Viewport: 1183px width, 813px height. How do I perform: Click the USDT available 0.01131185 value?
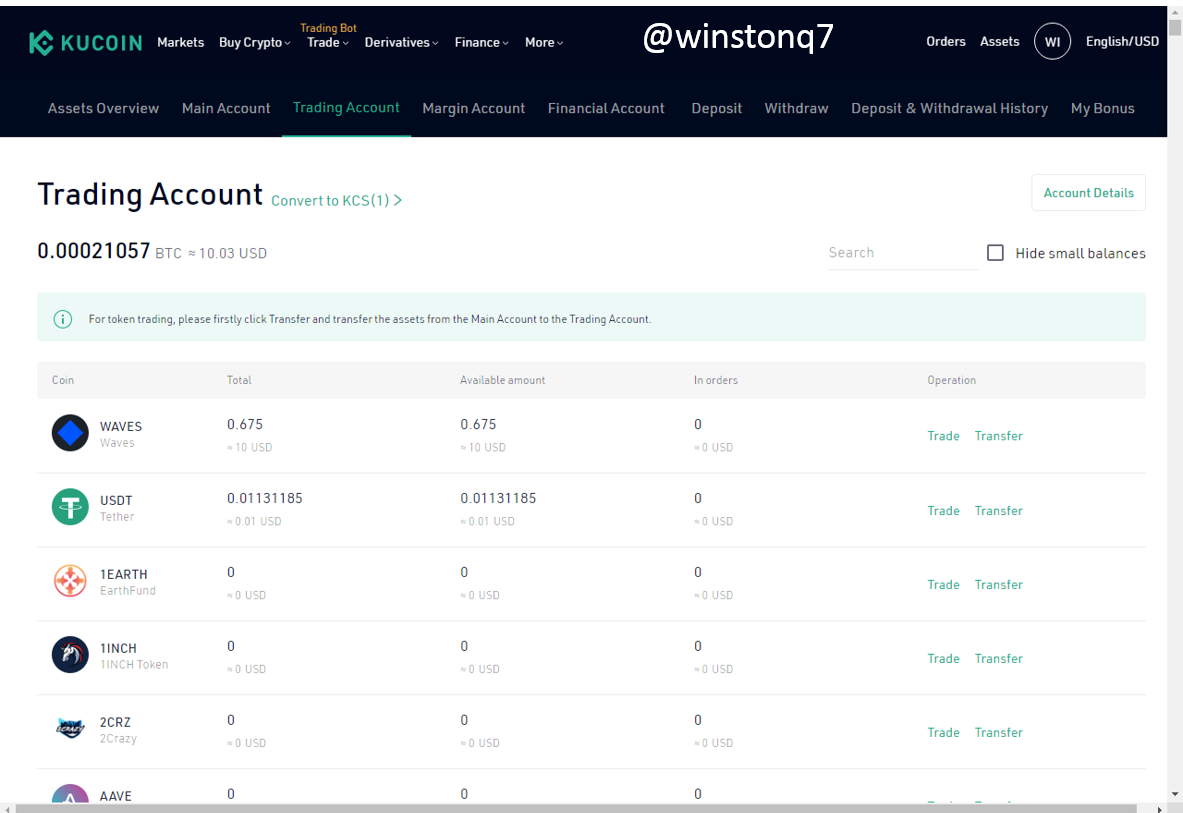(x=498, y=499)
